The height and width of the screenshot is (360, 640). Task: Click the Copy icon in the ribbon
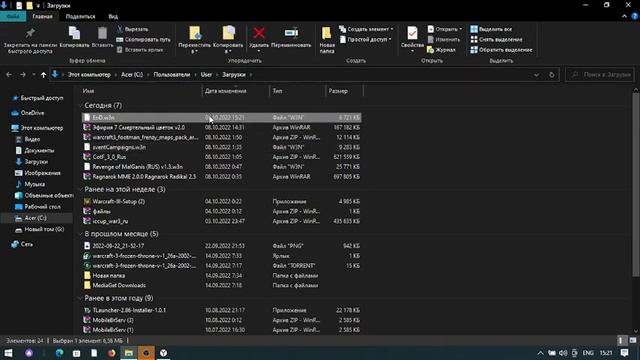click(x=74, y=33)
